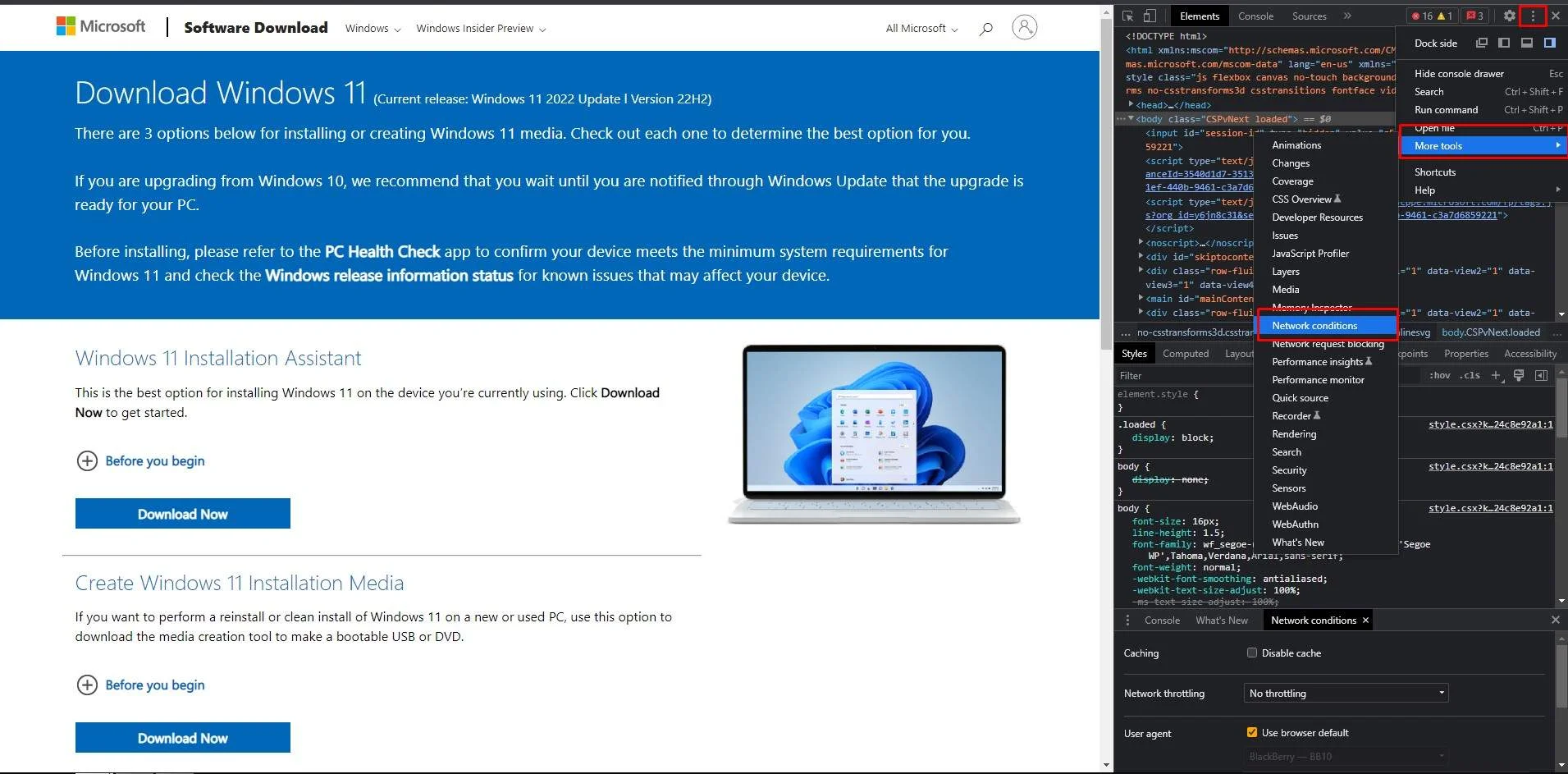This screenshot has width=1568, height=774.
Task: Choose Rendering in More tools submenu
Action: tap(1327, 434)
